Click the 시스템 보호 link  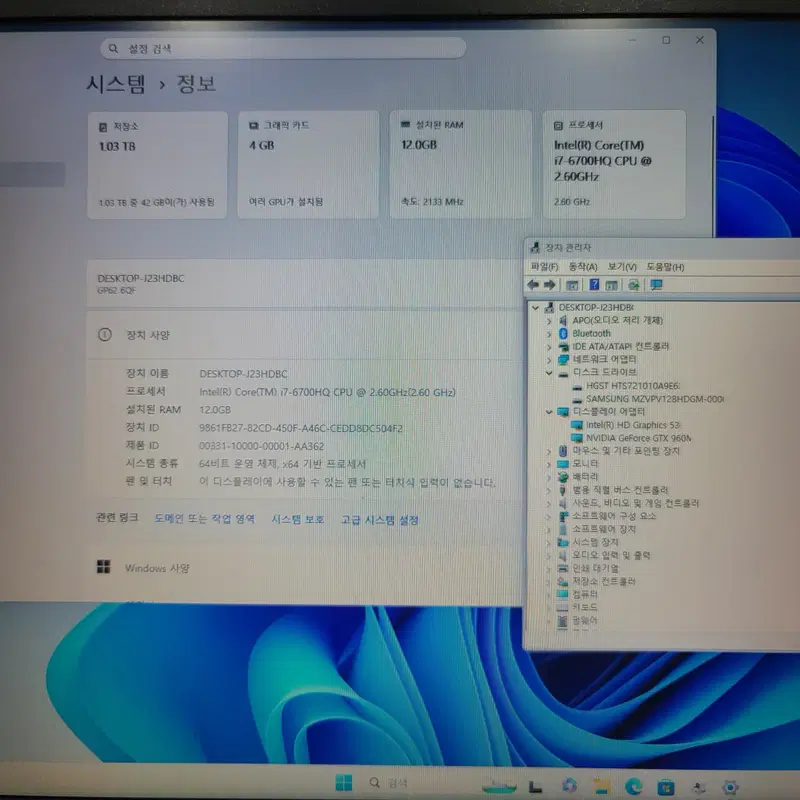[x=297, y=519]
